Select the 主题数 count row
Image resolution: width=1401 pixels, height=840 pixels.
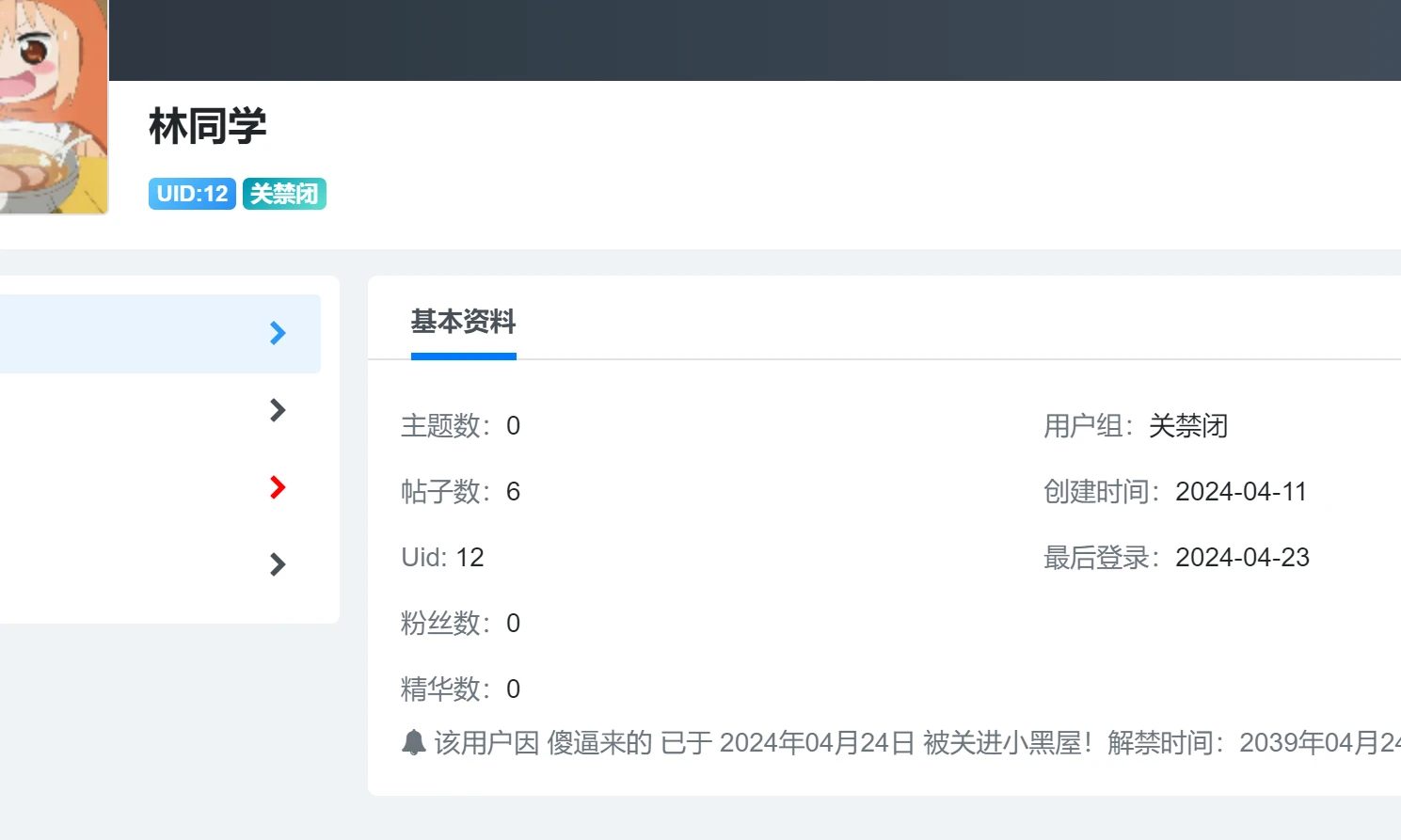click(x=460, y=426)
